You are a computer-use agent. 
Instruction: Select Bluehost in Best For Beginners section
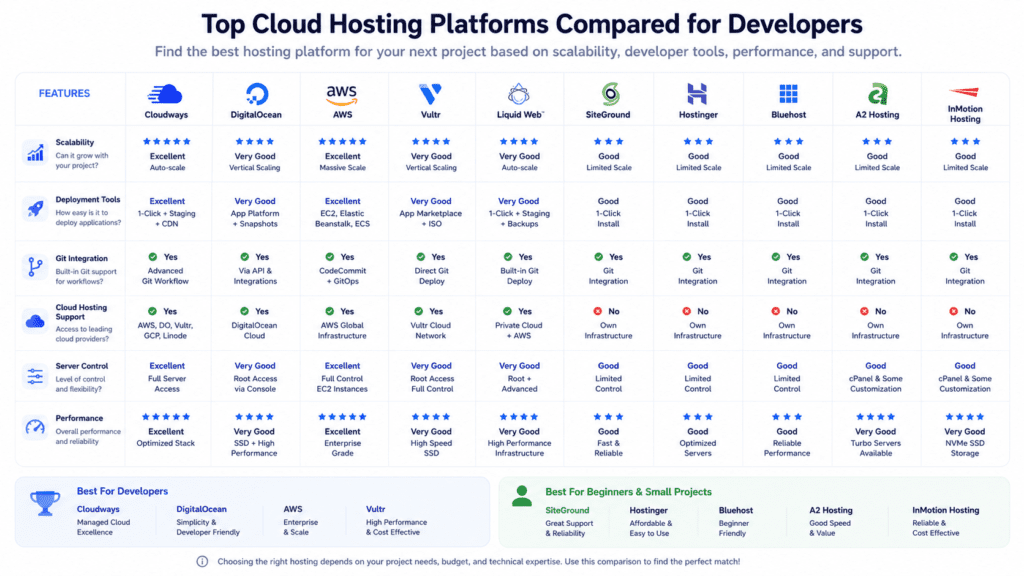pos(736,511)
